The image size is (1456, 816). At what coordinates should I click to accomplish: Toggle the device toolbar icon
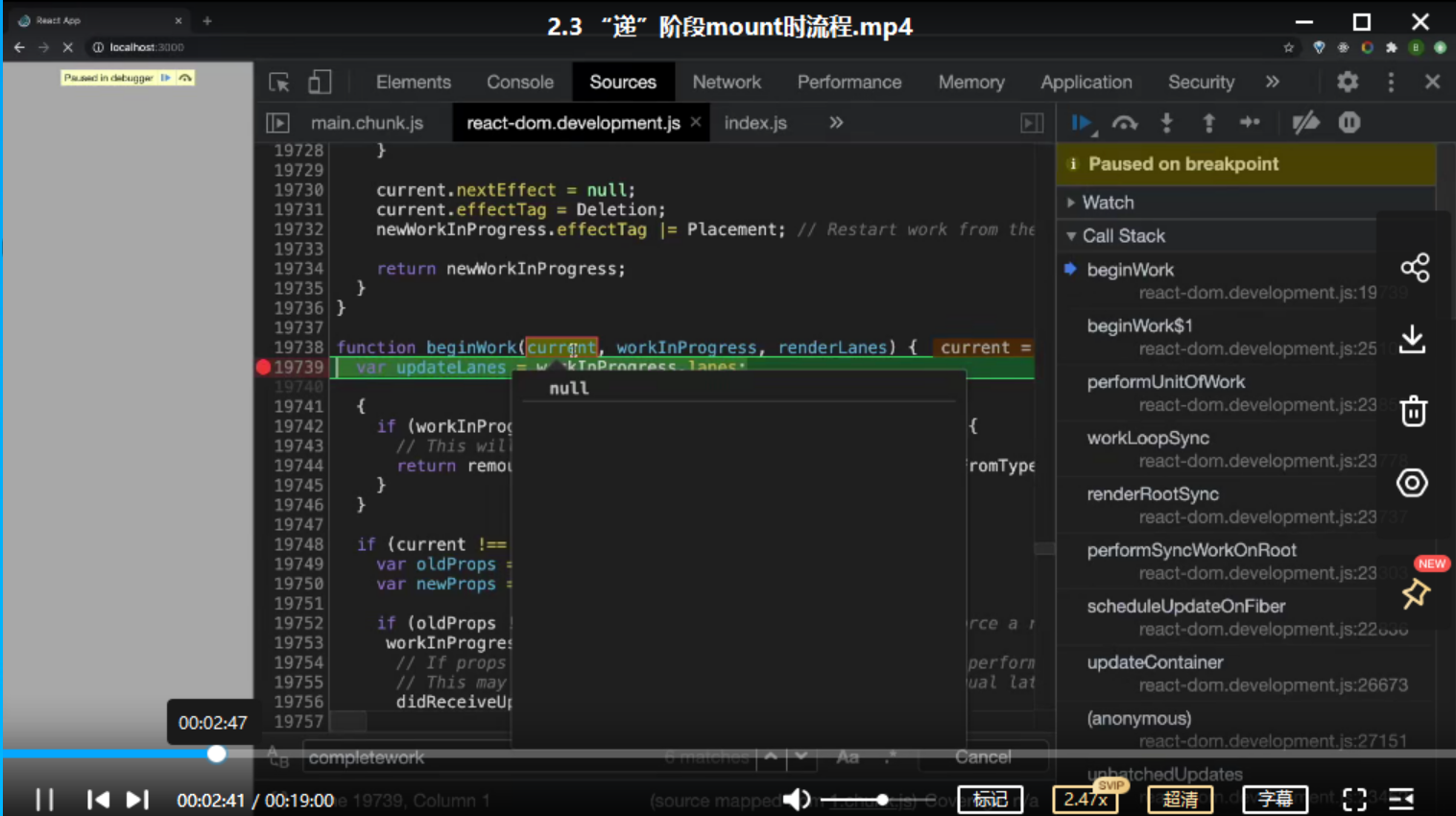click(320, 83)
